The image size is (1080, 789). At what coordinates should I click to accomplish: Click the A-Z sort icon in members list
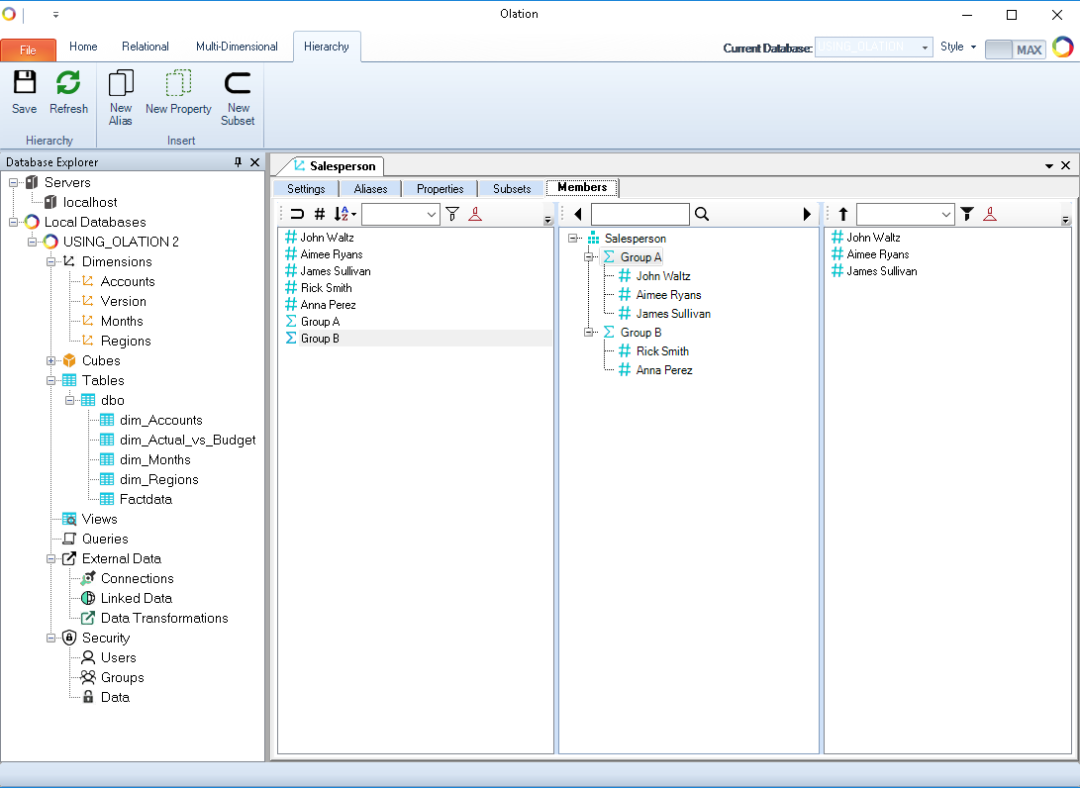point(343,214)
